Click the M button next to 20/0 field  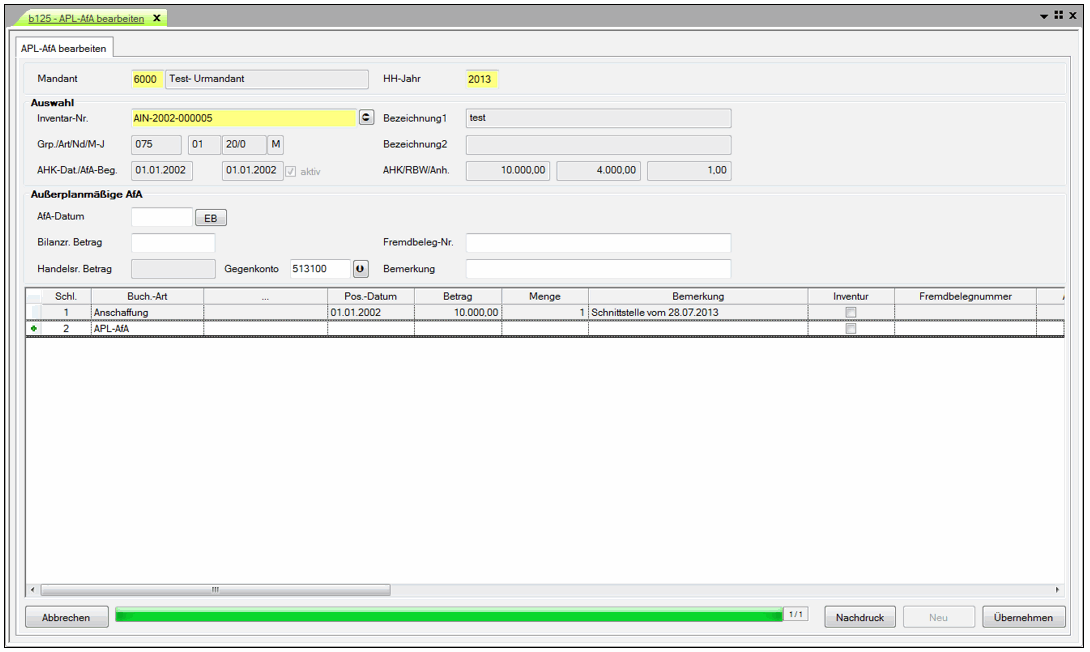(276, 144)
